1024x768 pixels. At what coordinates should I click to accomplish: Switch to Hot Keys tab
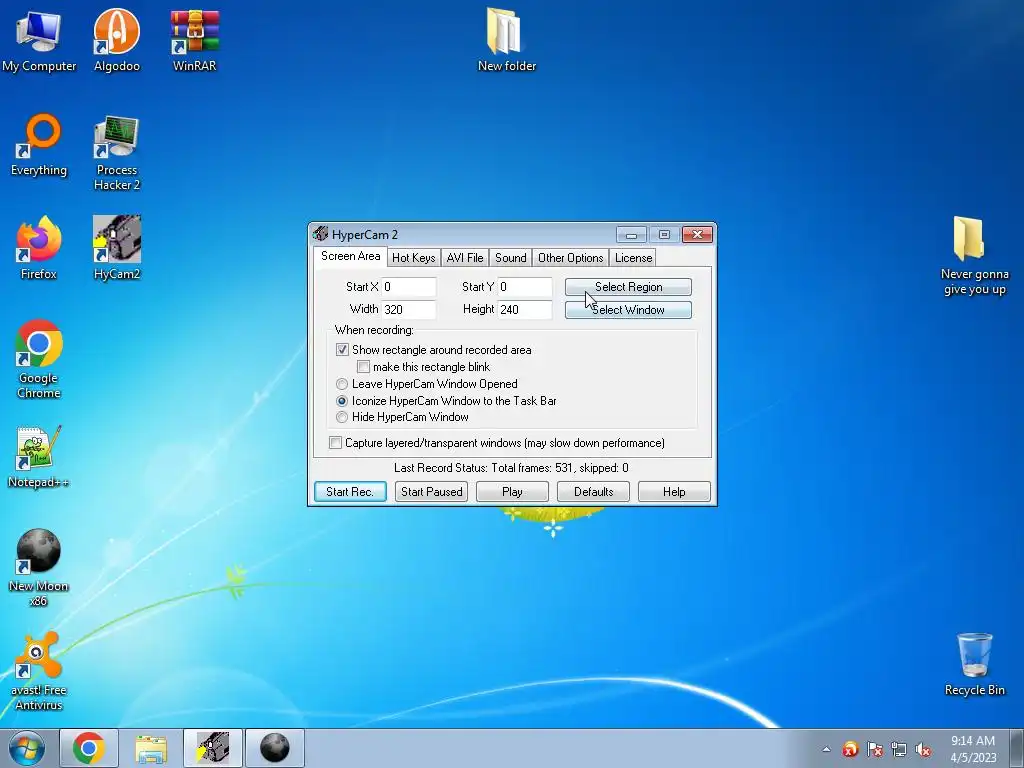(413, 258)
